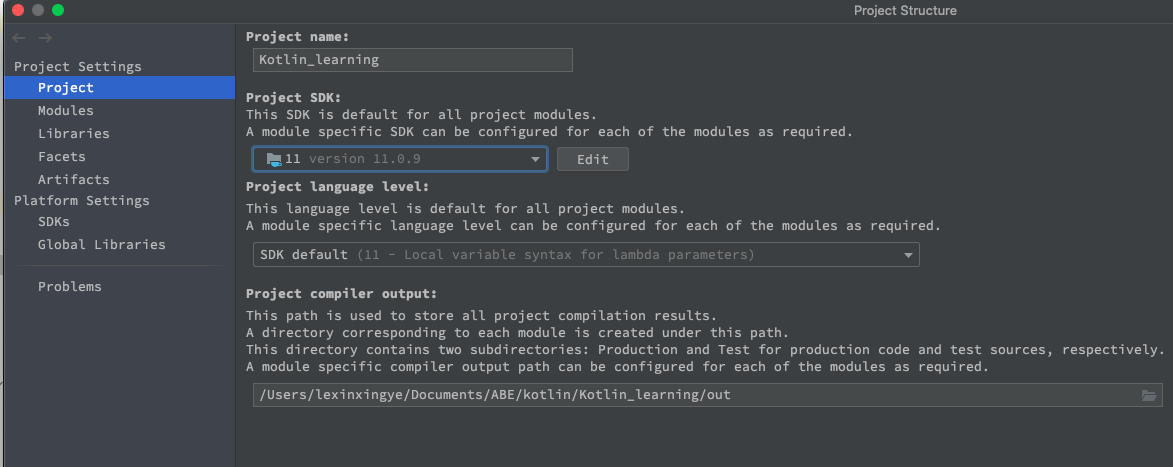1173x467 pixels.
Task: Show Global Libraries settings
Action: pyautogui.click(x=102, y=245)
